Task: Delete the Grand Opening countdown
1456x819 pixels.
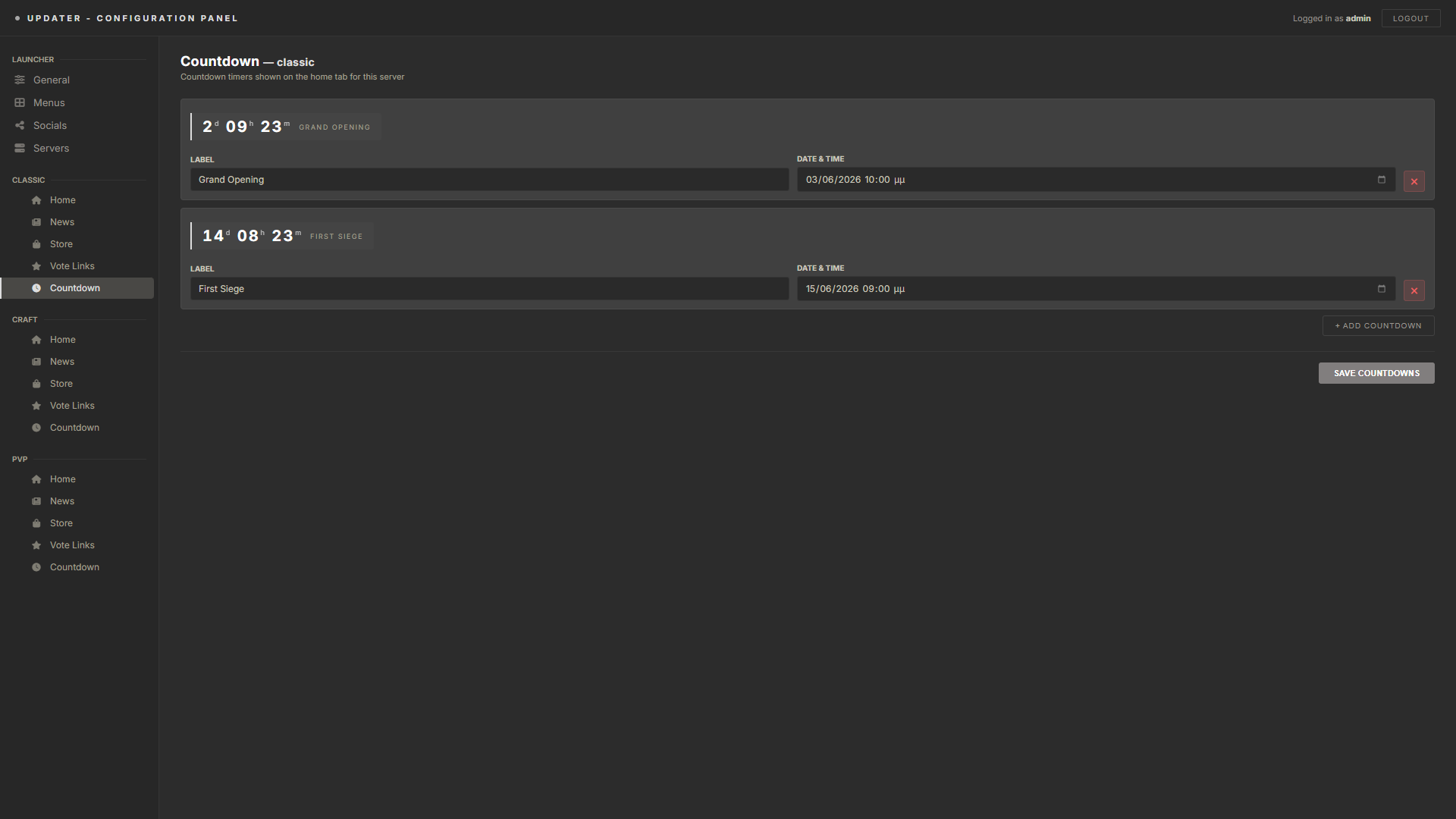Action: [x=1414, y=181]
